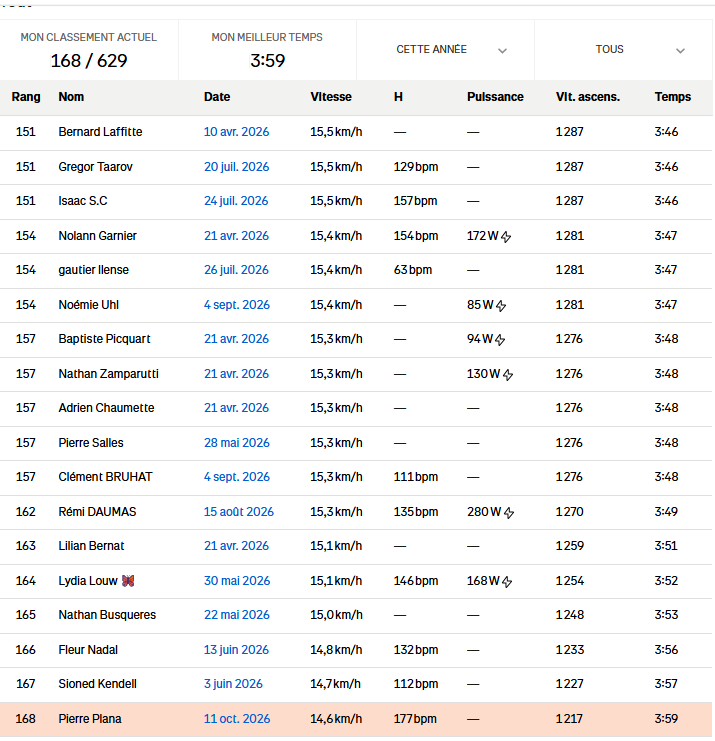Open the Cette année period dropdown
The height and width of the screenshot is (741, 715).
[445, 50]
